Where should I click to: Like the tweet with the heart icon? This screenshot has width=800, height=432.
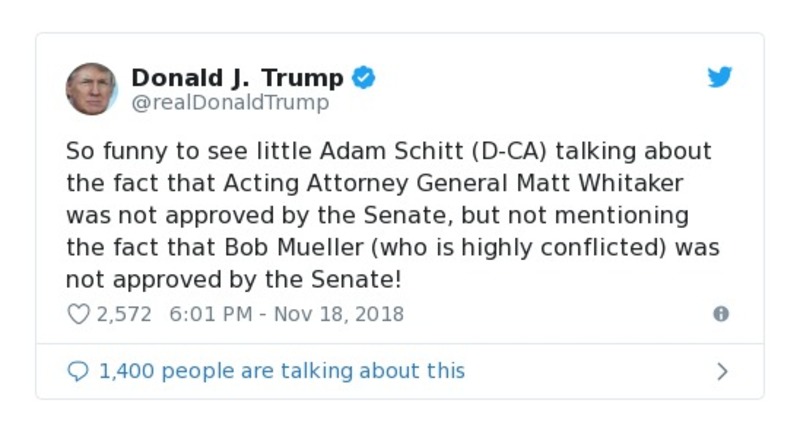tap(77, 314)
